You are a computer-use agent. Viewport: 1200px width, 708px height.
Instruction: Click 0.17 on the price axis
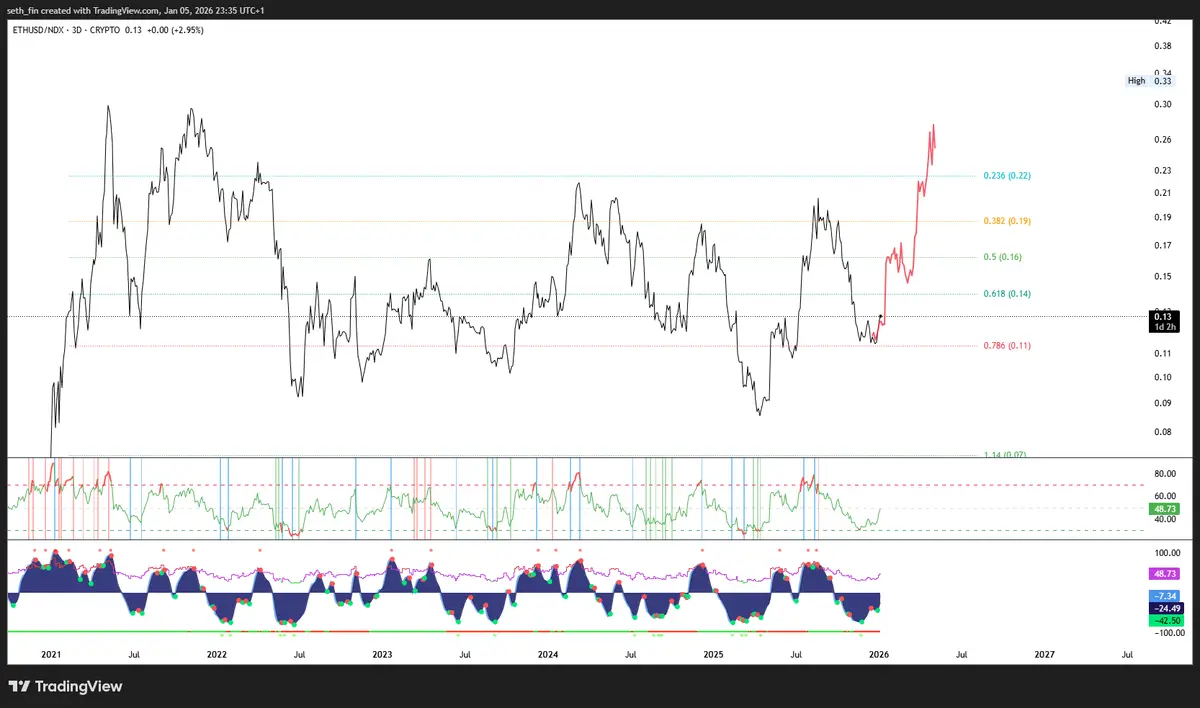click(x=1162, y=245)
